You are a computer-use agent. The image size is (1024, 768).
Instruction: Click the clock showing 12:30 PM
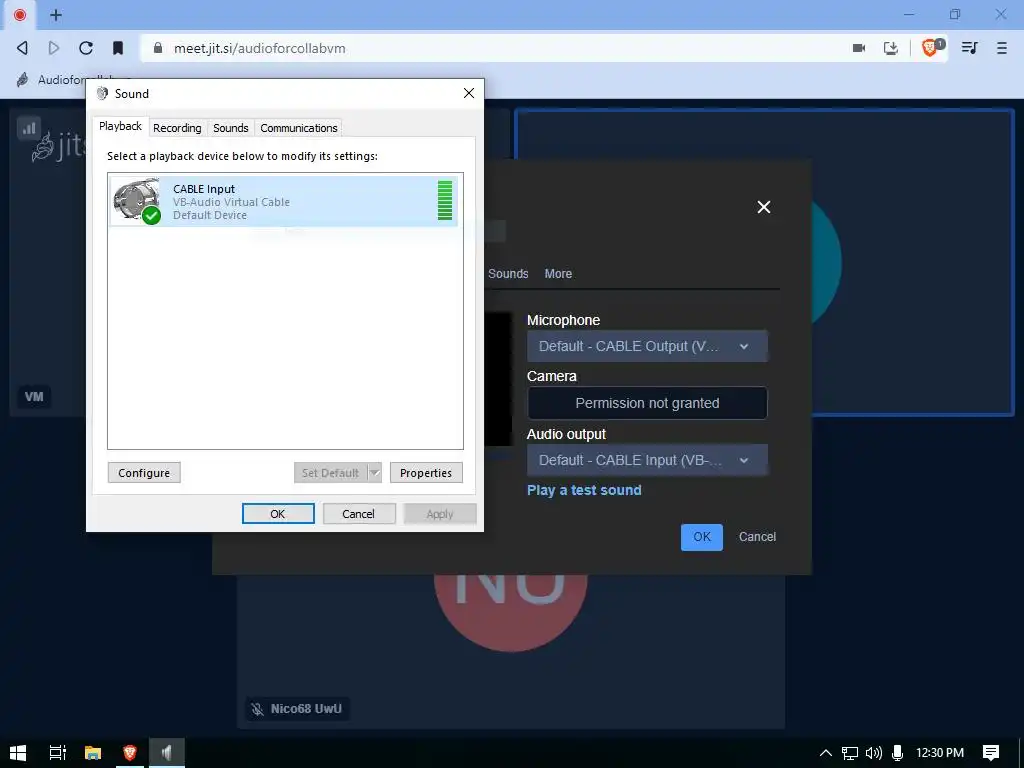940,753
